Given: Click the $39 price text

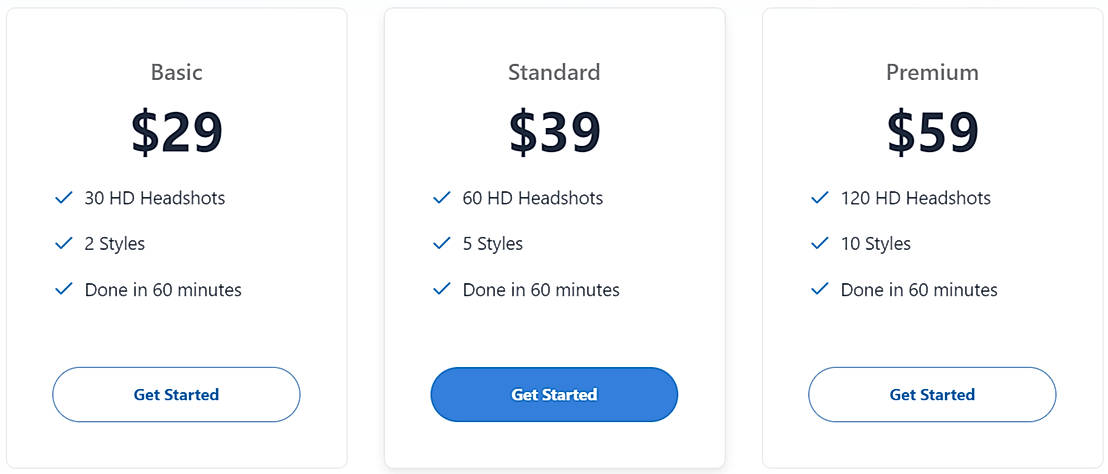Looking at the screenshot, I should pos(554,132).
